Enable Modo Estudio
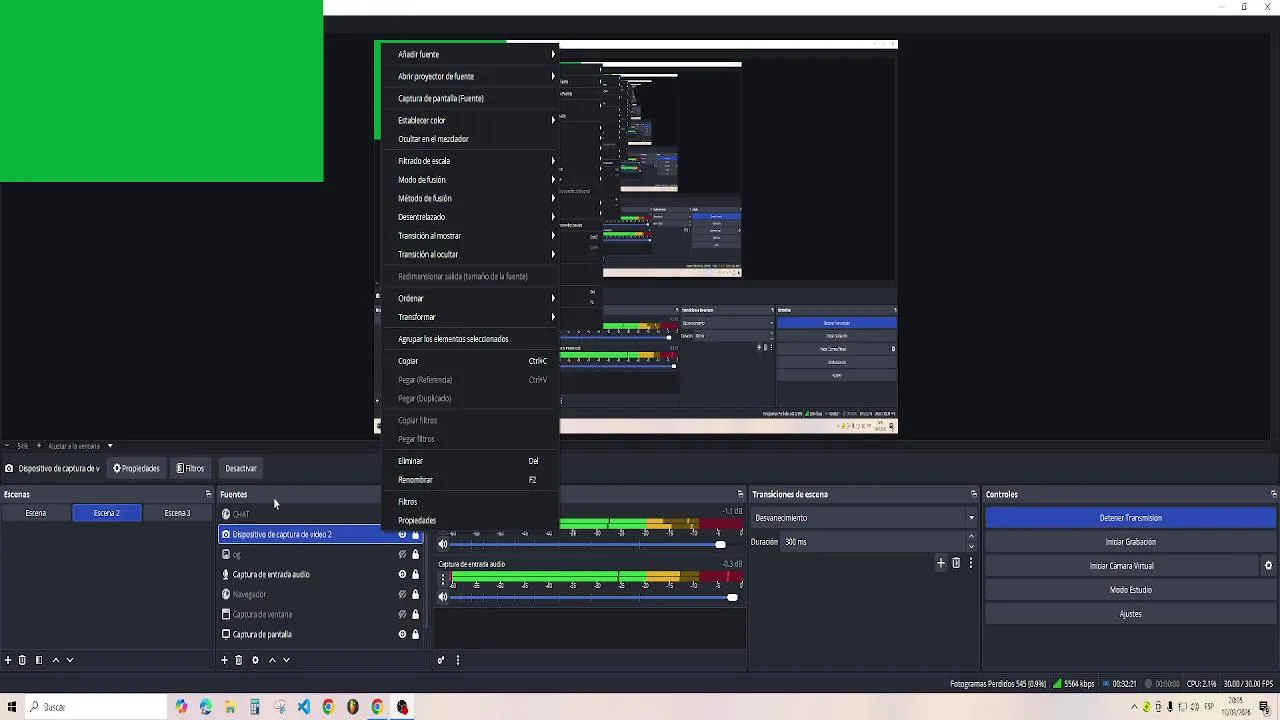1280x720 pixels. coord(1130,590)
